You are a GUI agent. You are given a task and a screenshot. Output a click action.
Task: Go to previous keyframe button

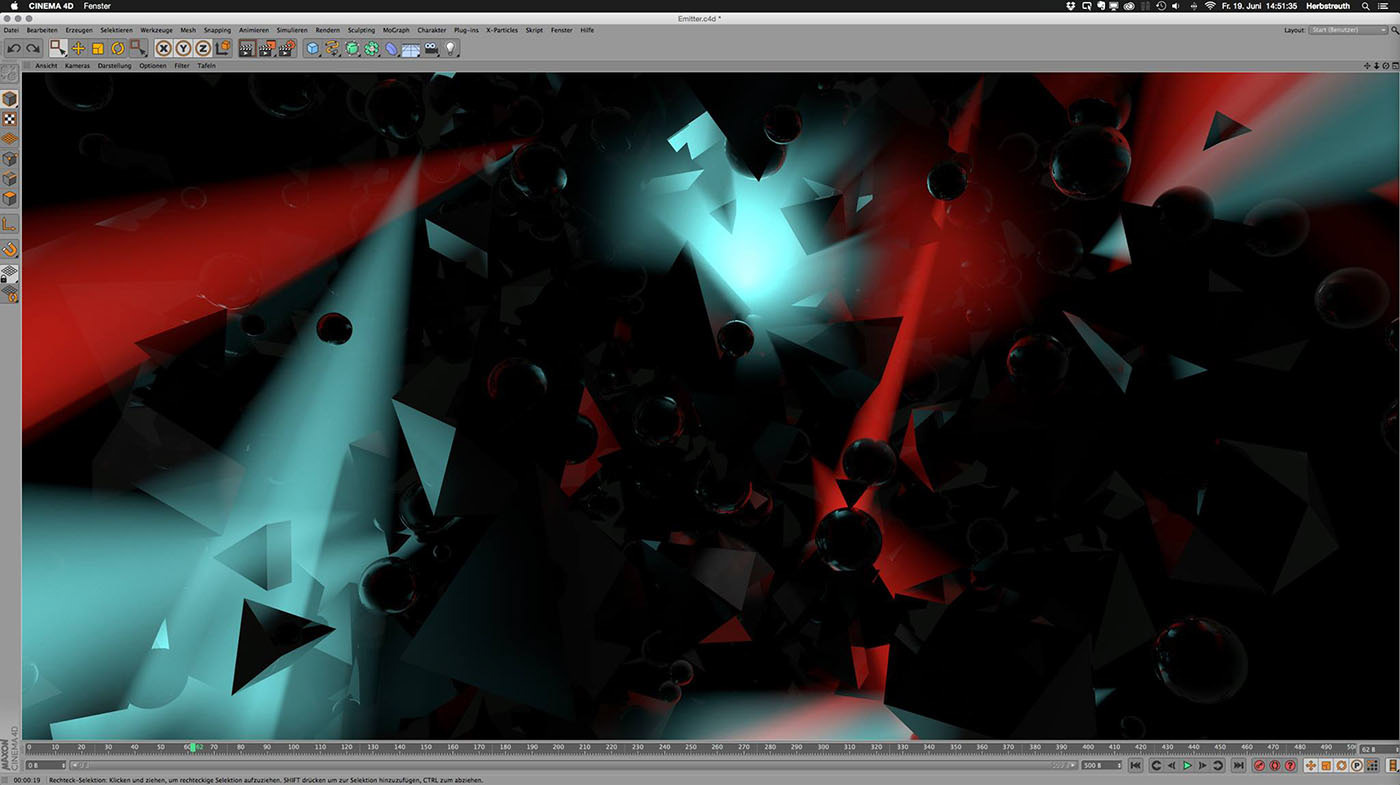(x=1156, y=765)
